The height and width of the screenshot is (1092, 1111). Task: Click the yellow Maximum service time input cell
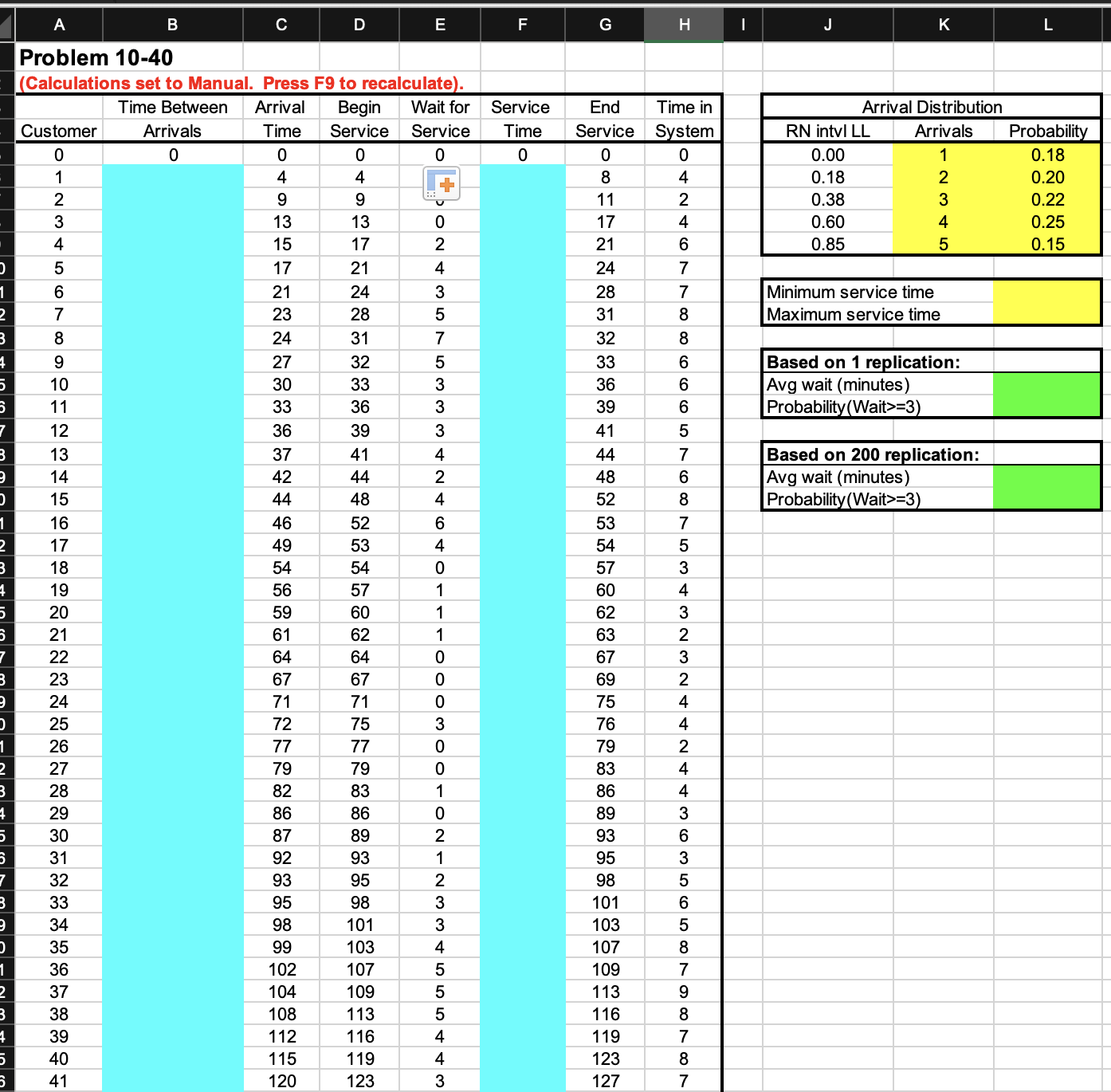point(1046,314)
